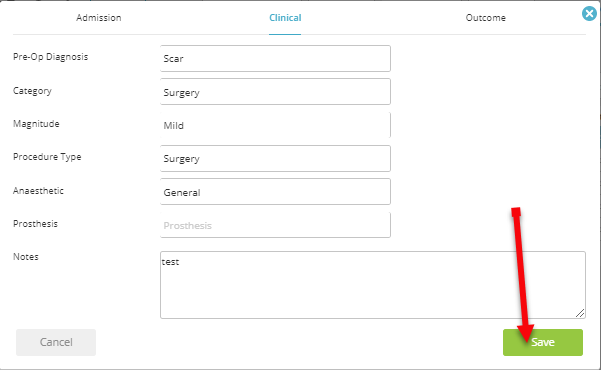This screenshot has height=370, width=601.
Task: Save the clinical details with the green button
Action: coord(543,342)
